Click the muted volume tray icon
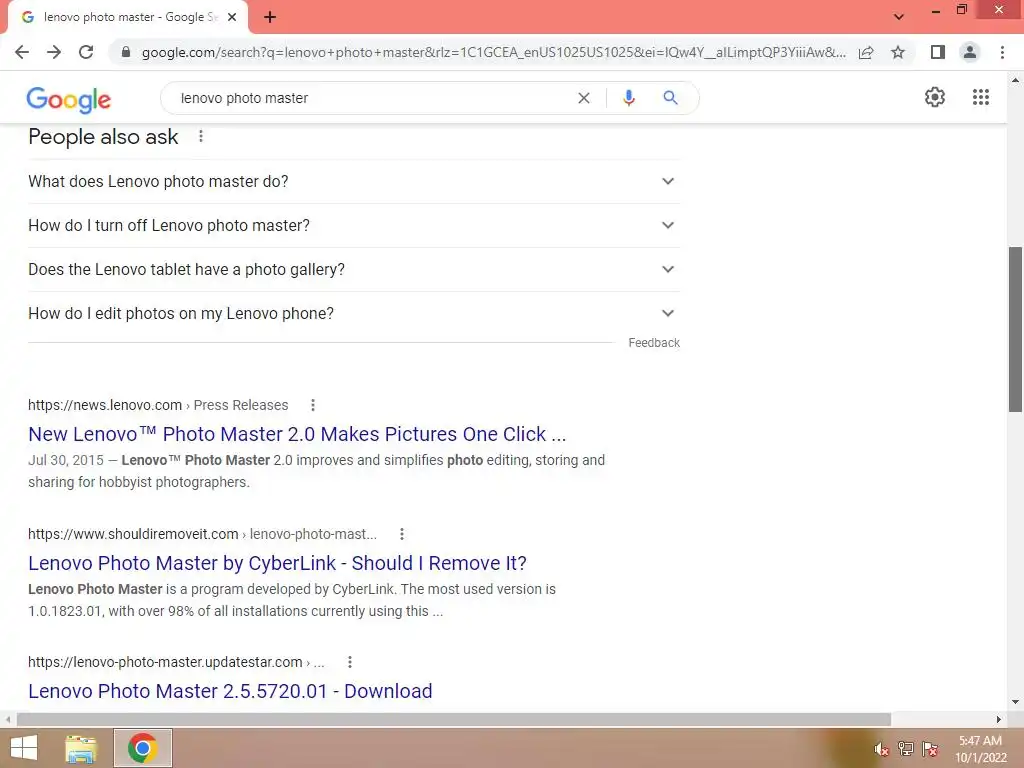Image resolution: width=1024 pixels, height=768 pixels. (x=882, y=749)
